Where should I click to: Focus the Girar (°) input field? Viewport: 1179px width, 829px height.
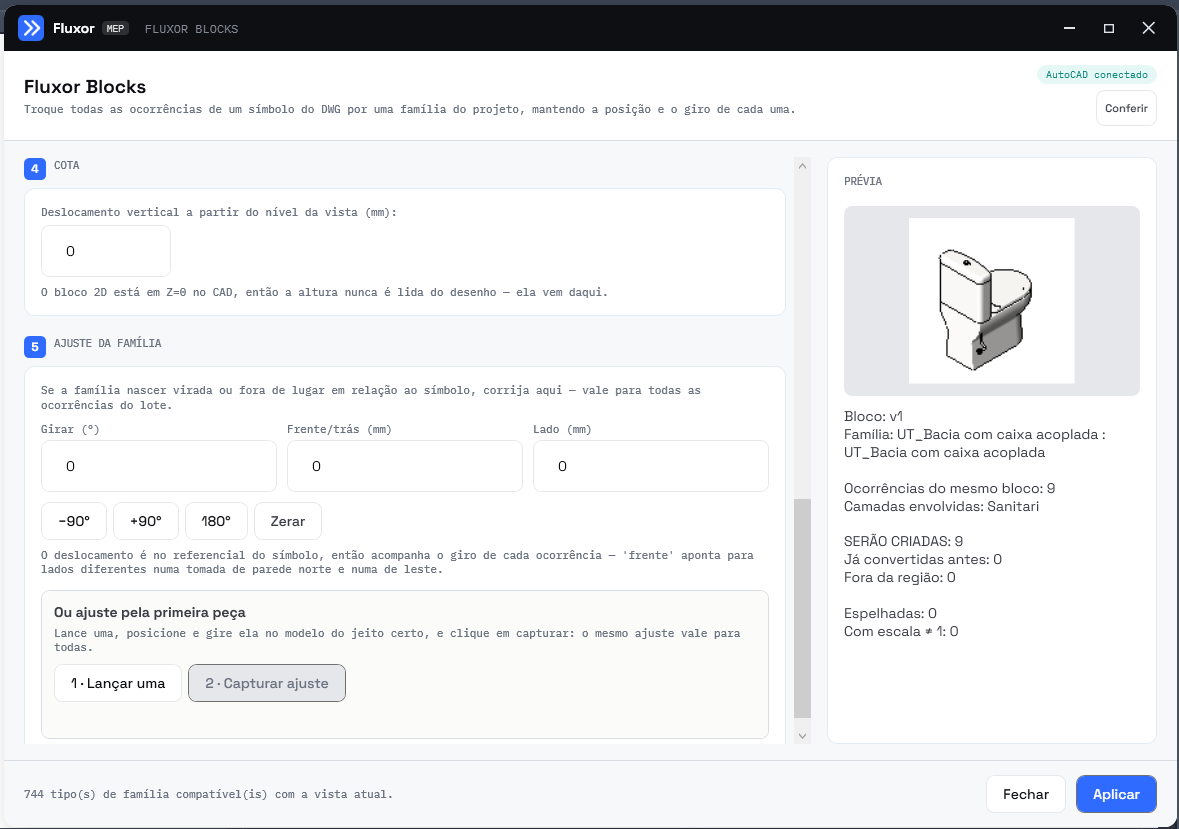tap(159, 466)
